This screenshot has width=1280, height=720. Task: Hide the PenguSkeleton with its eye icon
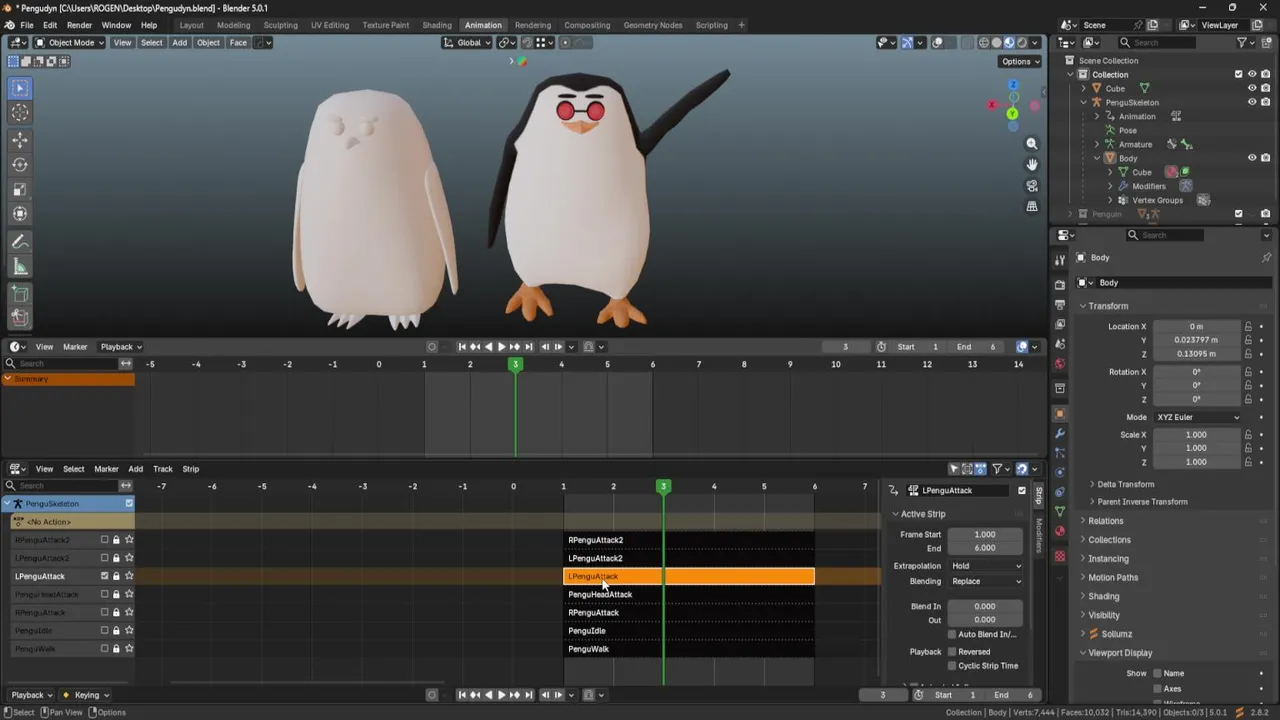click(1252, 102)
